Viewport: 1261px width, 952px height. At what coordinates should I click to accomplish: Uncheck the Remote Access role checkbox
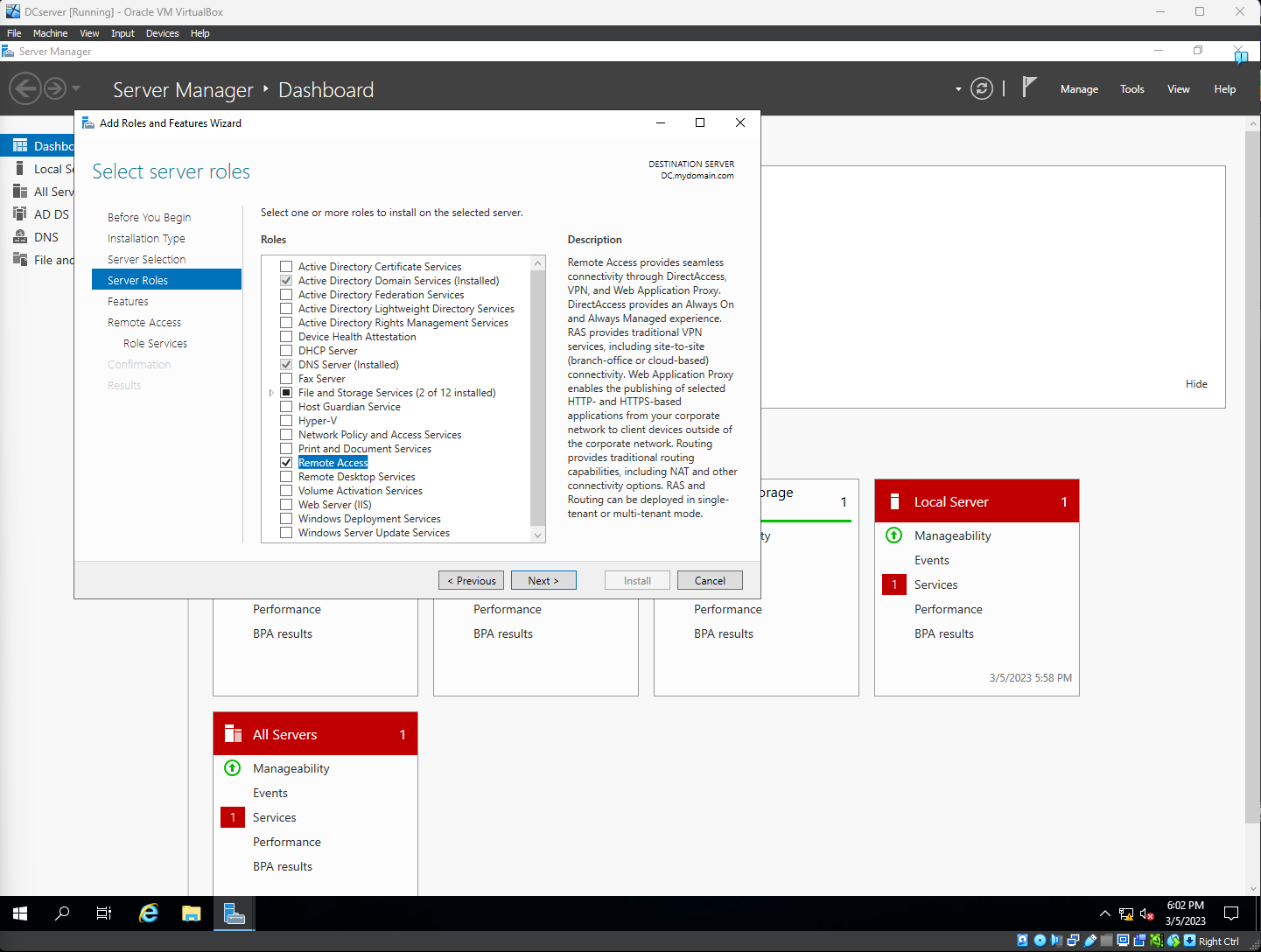tap(286, 462)
